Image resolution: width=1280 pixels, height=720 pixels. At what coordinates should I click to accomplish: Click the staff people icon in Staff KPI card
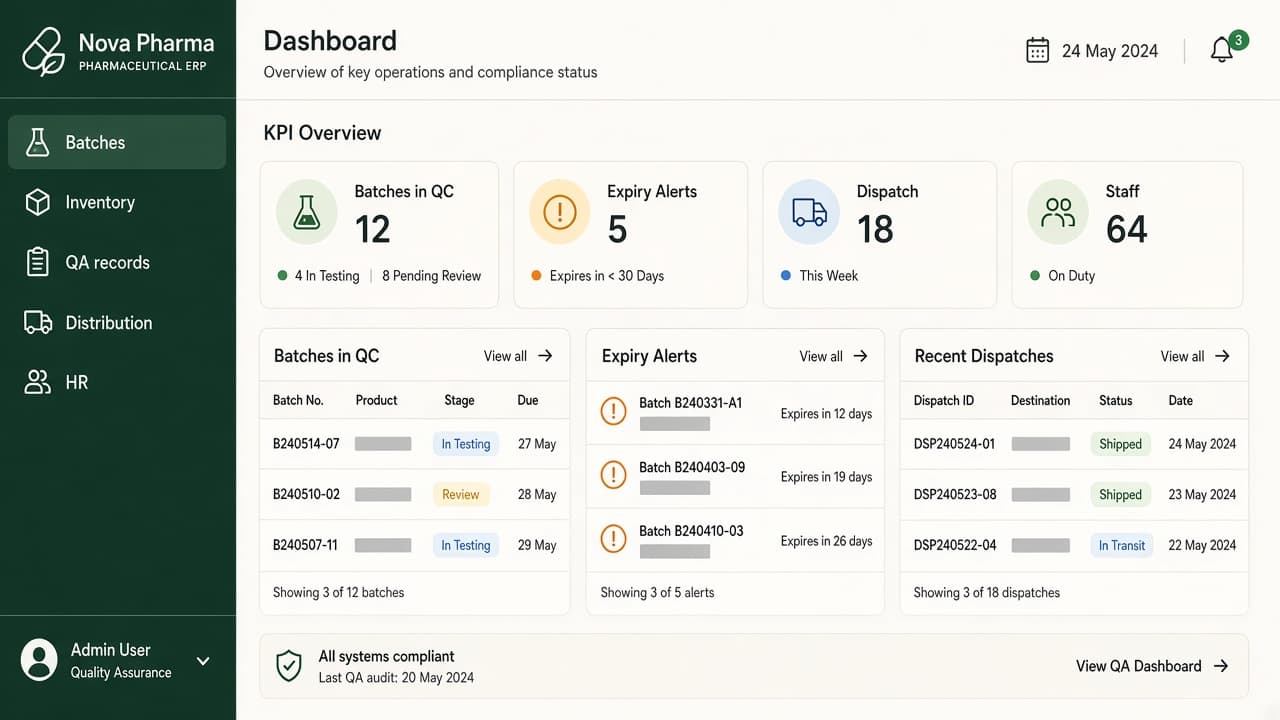click(1058, 212)
